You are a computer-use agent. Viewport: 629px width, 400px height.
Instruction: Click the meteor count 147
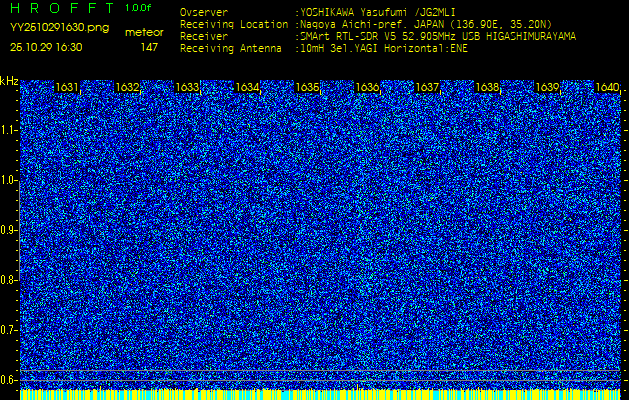click(x=149, y=47)
